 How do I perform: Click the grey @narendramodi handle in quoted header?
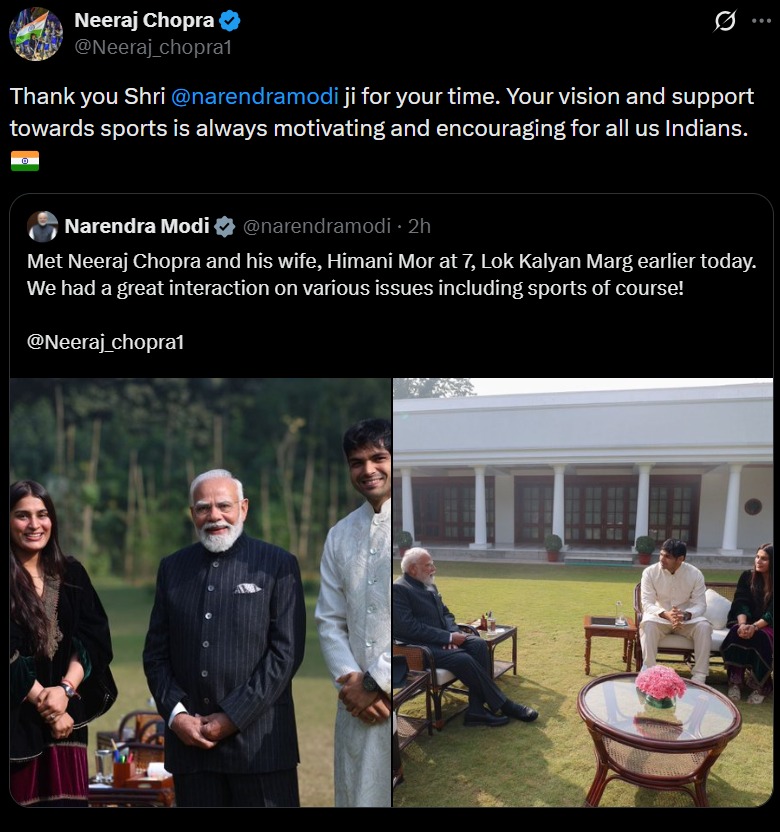(317, 226)
